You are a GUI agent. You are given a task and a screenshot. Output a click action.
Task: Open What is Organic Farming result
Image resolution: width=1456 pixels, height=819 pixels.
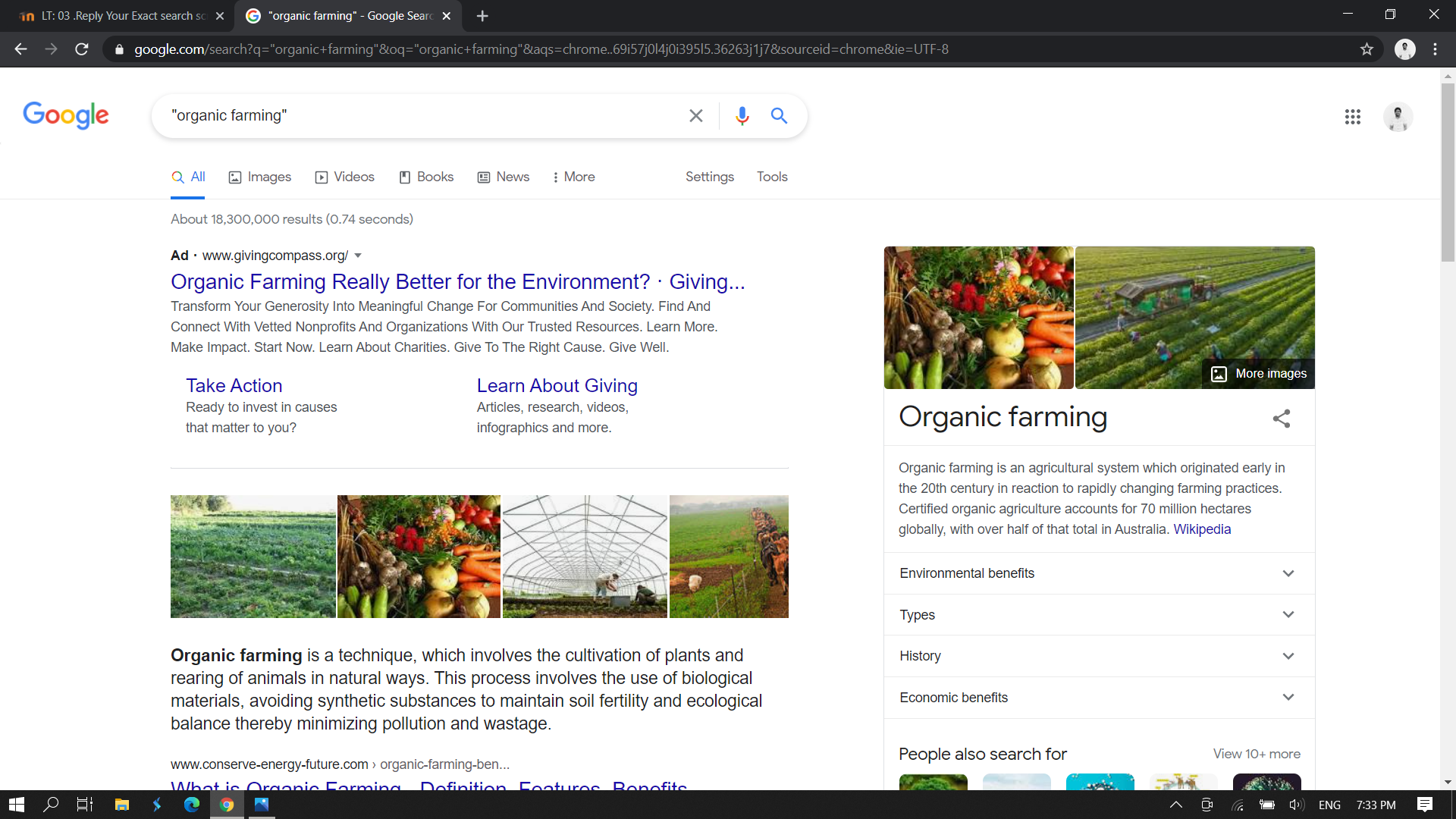tap(428, 785)
